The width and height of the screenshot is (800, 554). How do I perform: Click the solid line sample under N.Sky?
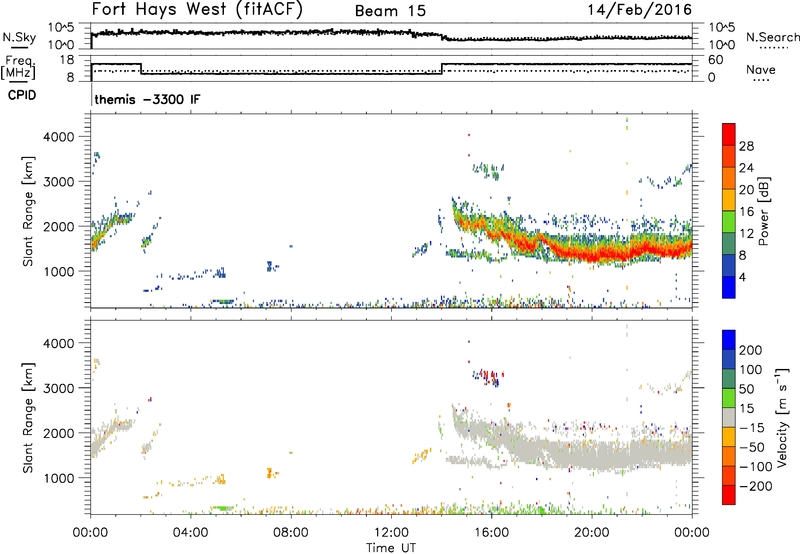pos(19,49)
